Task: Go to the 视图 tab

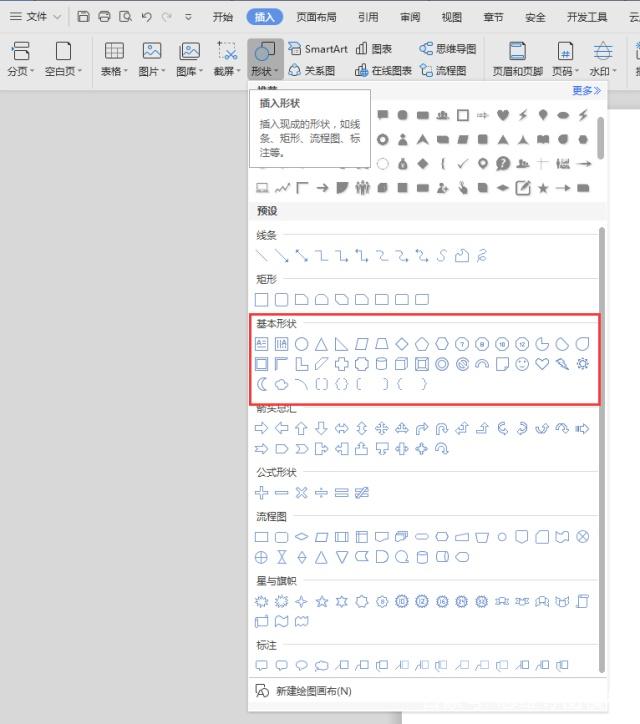Action: [x=452, y=17]
